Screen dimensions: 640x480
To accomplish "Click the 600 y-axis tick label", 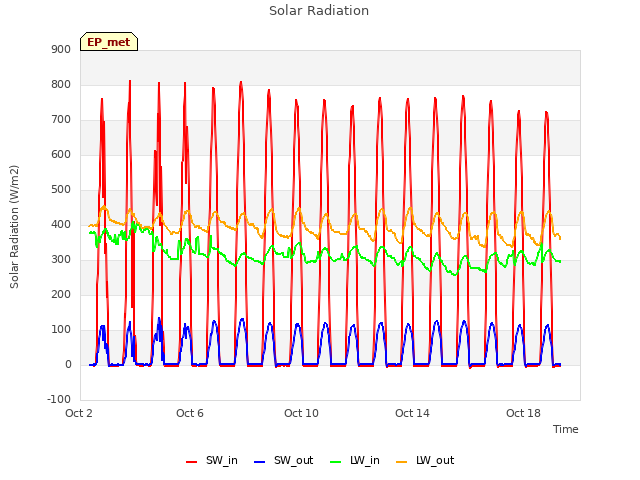I will point(61,155).
